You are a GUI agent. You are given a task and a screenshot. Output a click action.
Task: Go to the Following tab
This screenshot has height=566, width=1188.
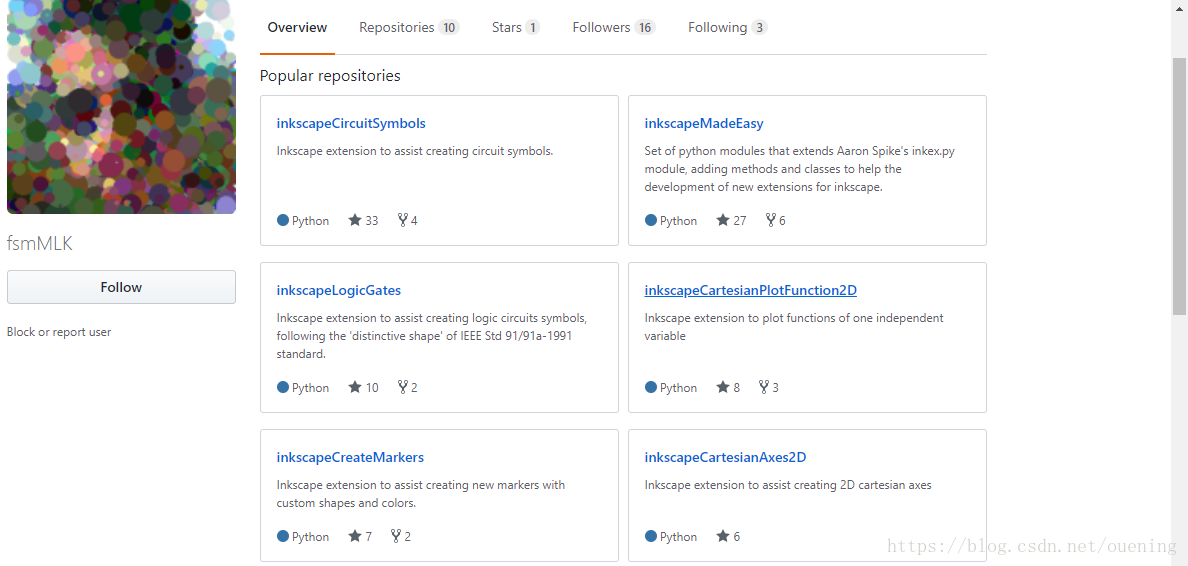click(x=727, y=27)
